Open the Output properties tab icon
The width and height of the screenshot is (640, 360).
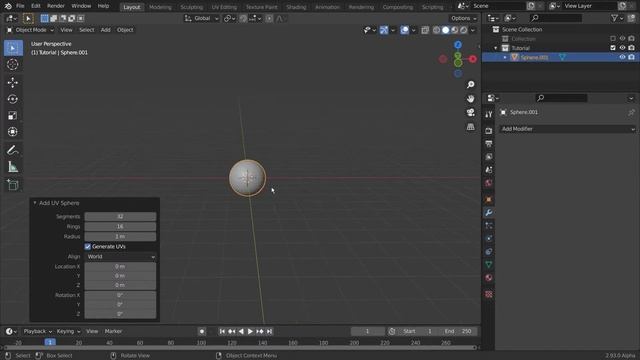489,144
